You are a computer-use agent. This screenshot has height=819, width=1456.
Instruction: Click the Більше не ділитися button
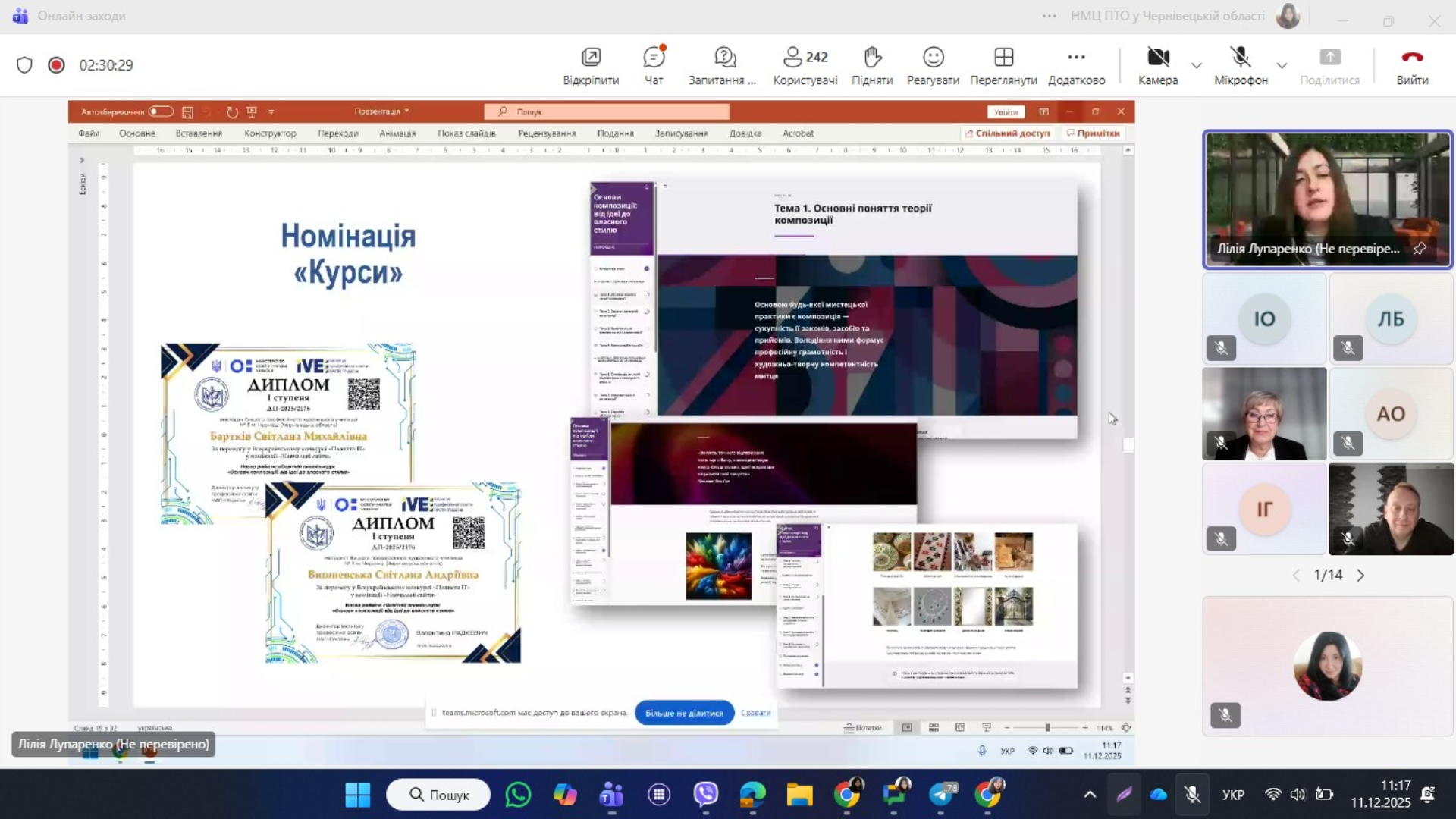tap(684, 713)
